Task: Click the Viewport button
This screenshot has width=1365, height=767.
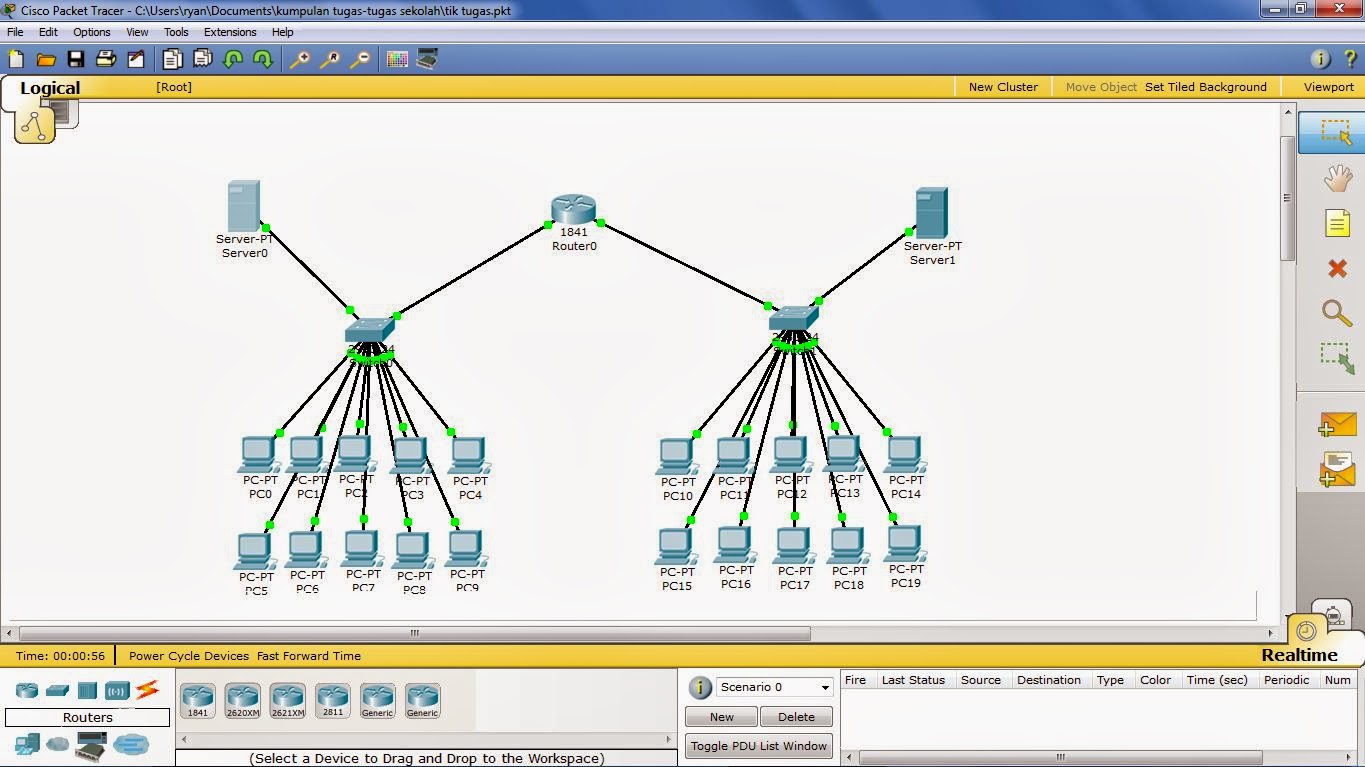Action: 1329,87
